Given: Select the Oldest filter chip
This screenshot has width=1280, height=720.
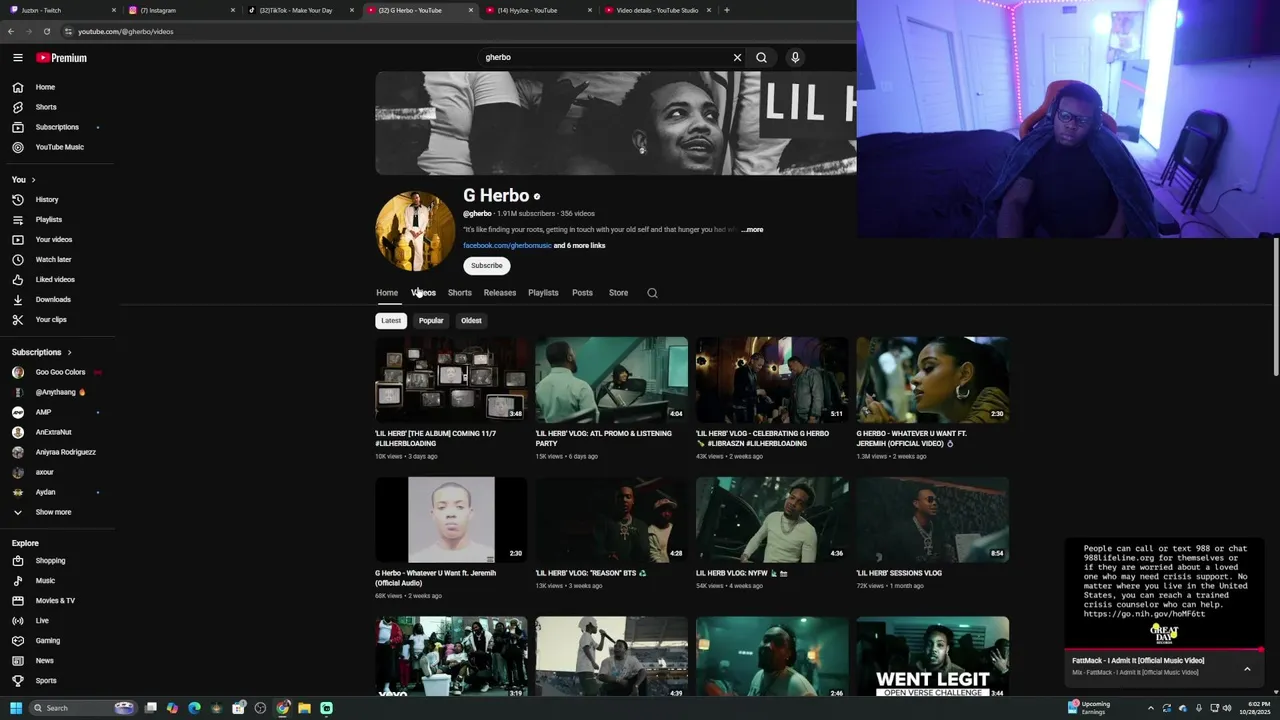Looking at the screenshot, I should (x=471, y=321).
